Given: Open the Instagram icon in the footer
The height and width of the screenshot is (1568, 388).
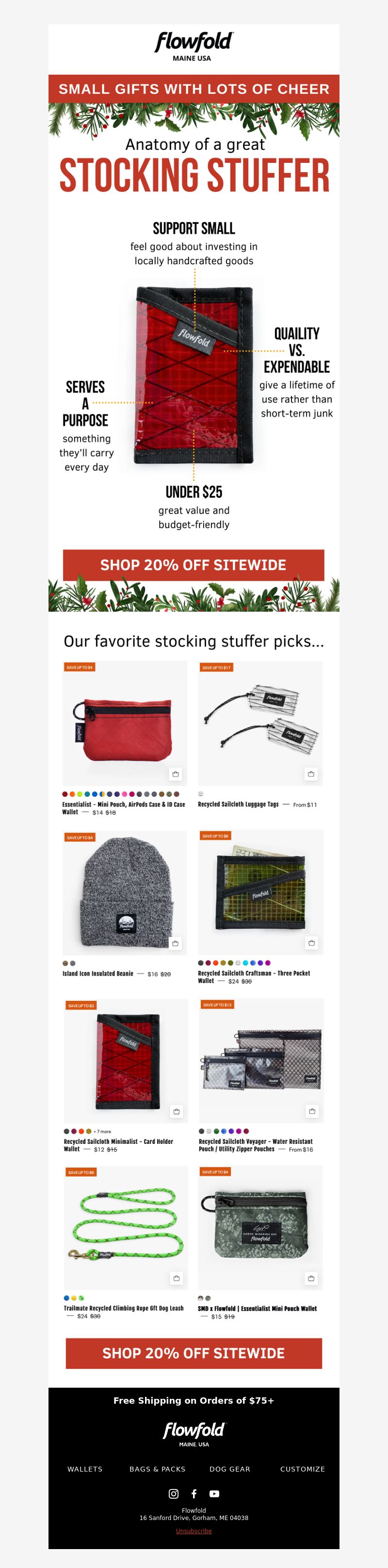Looking at the screenshot, I should (x=174, y=1494).
